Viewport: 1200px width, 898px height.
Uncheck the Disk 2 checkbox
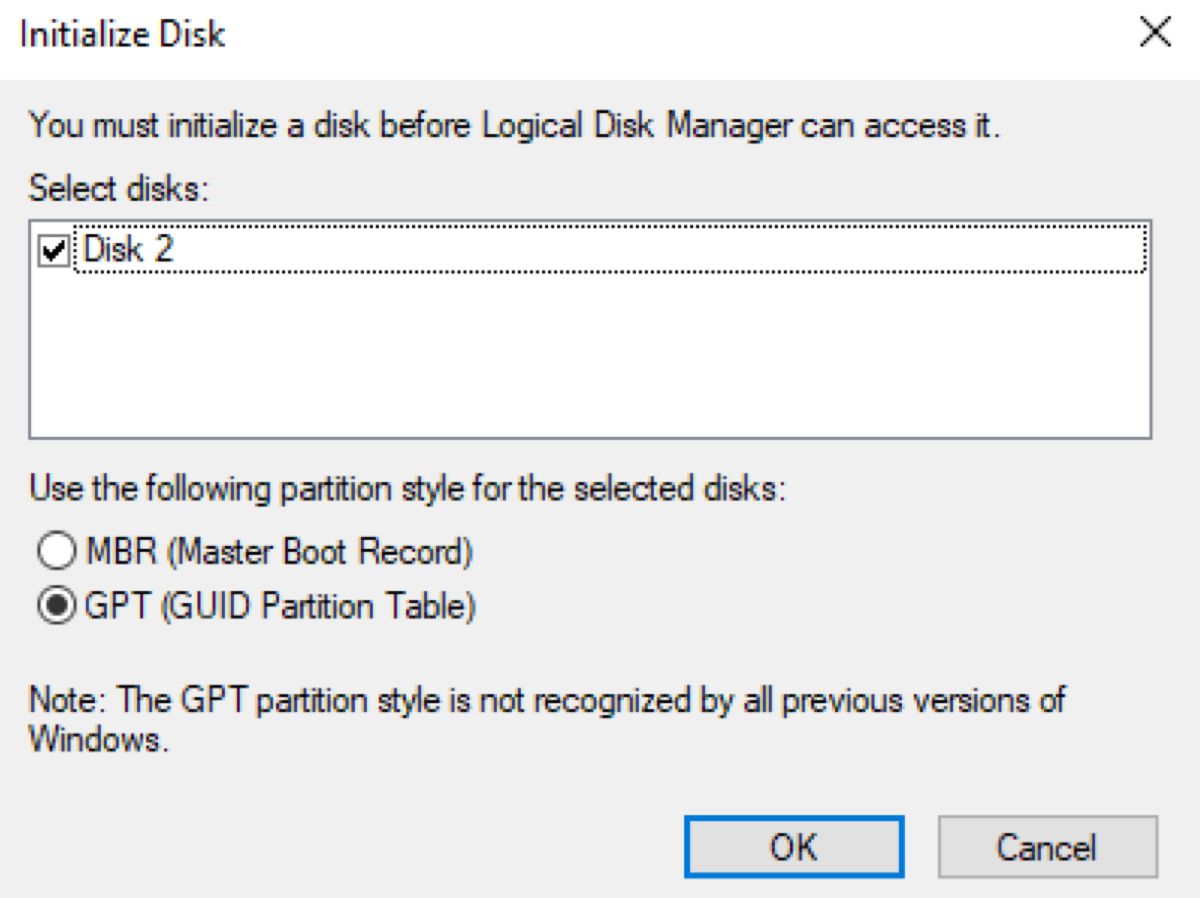(x=53, y=252)
